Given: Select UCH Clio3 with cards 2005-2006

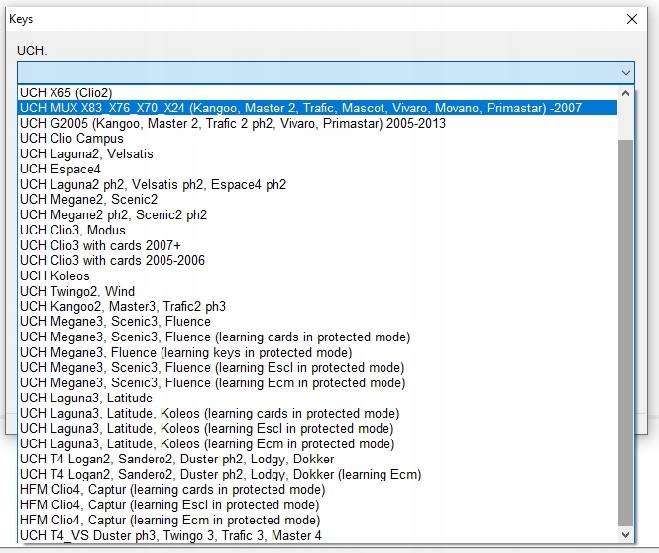Looking at the screenshot, I should pyautogui.click(x=318, y=260).
